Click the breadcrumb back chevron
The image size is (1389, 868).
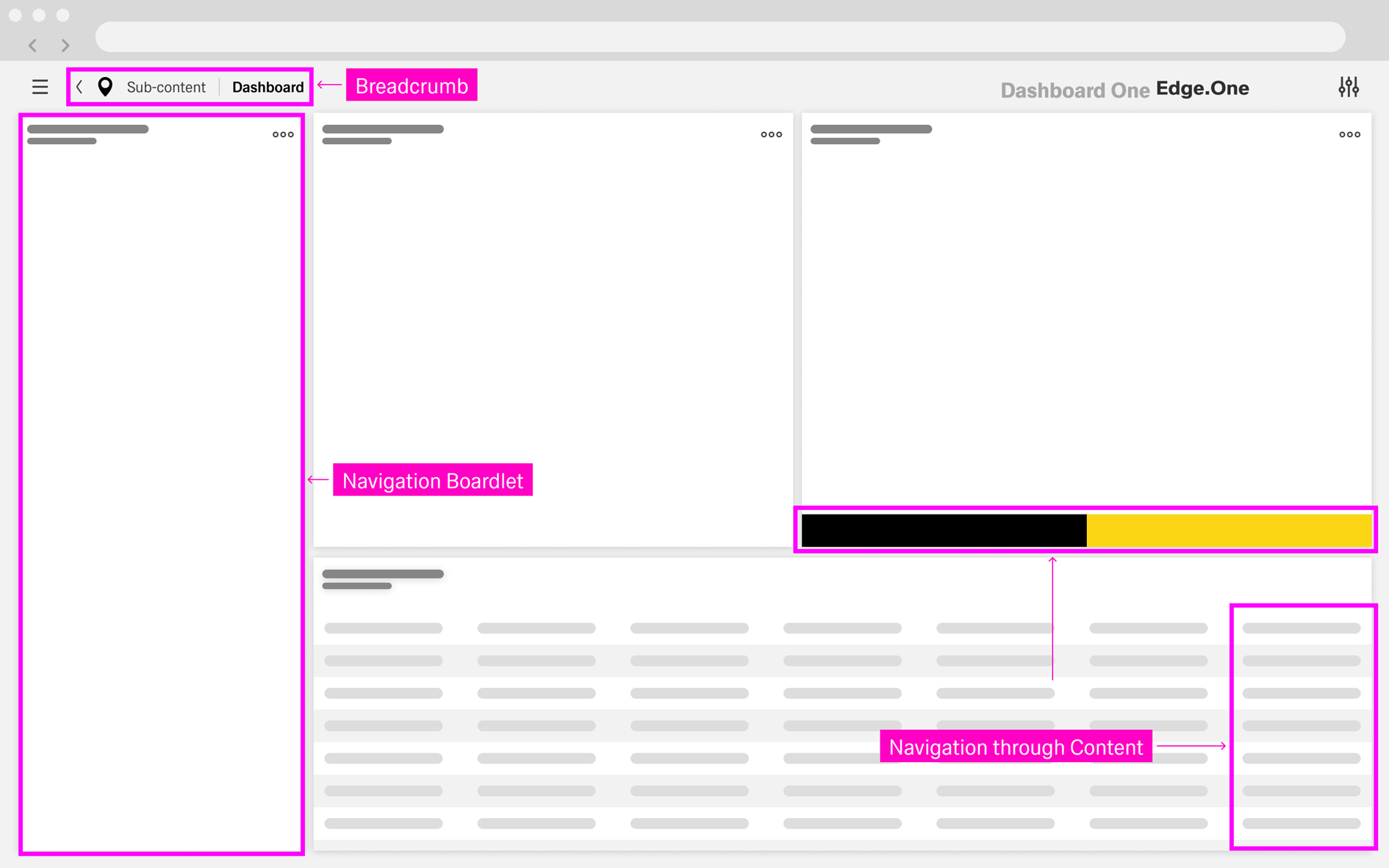pyautogui.click(x=79, y=87)
